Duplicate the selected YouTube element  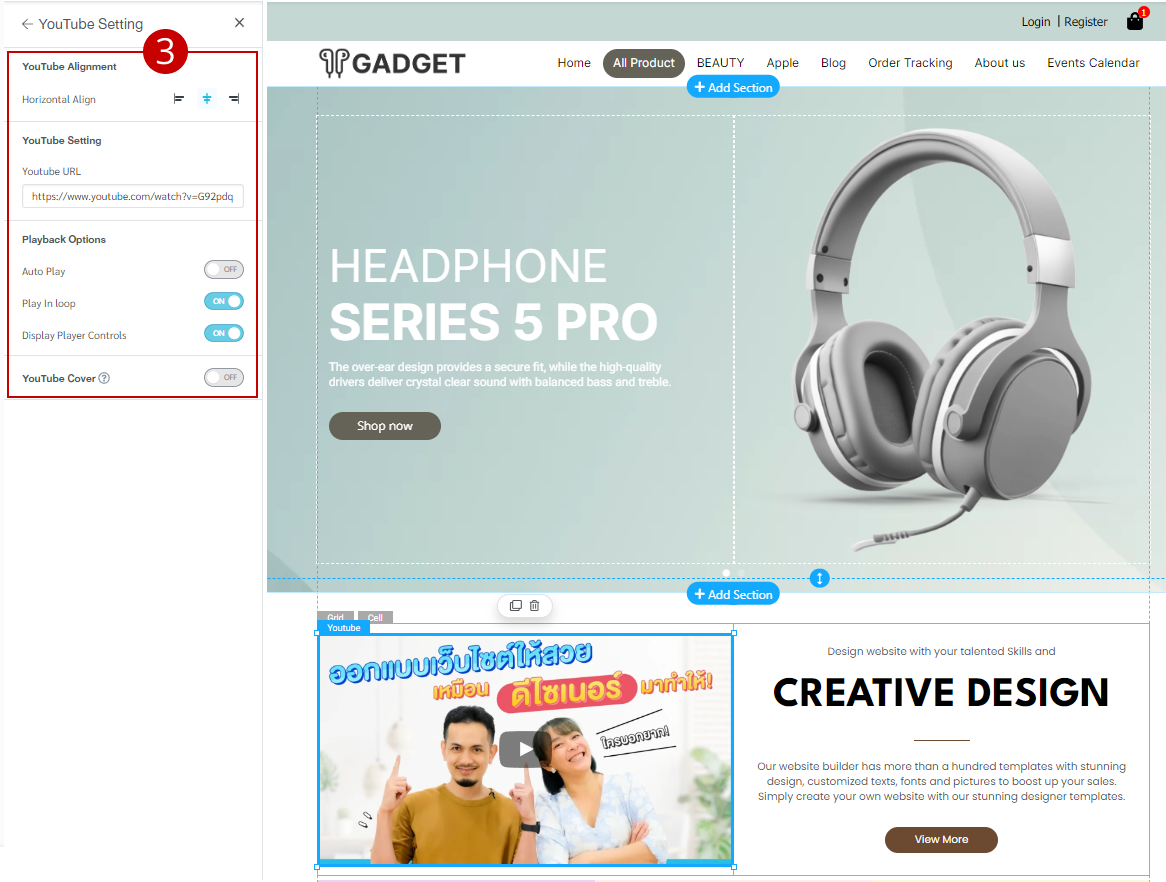[515, 605]
